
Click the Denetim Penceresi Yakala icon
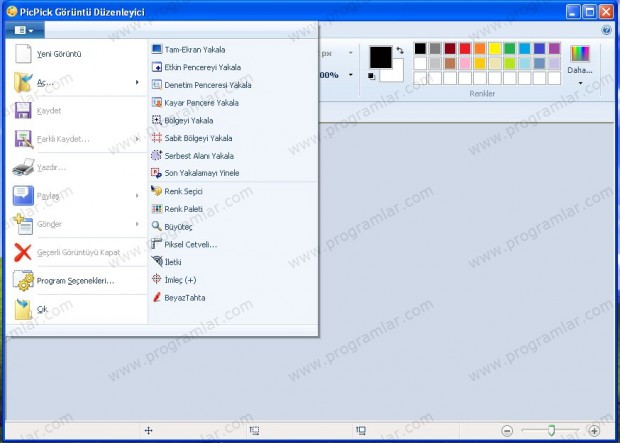click(157, 85)
